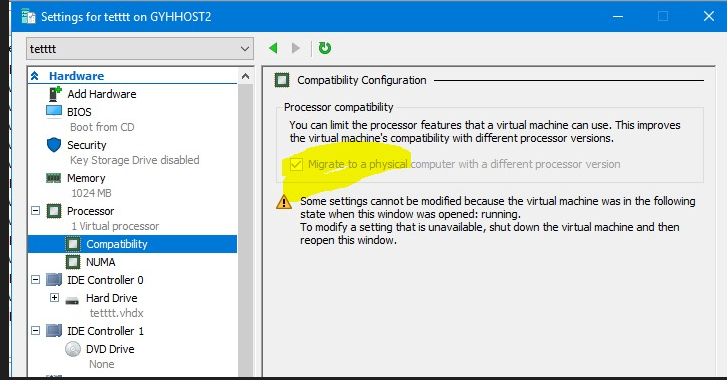Select Add Hardware in the tree

click(x=102, y=94)
